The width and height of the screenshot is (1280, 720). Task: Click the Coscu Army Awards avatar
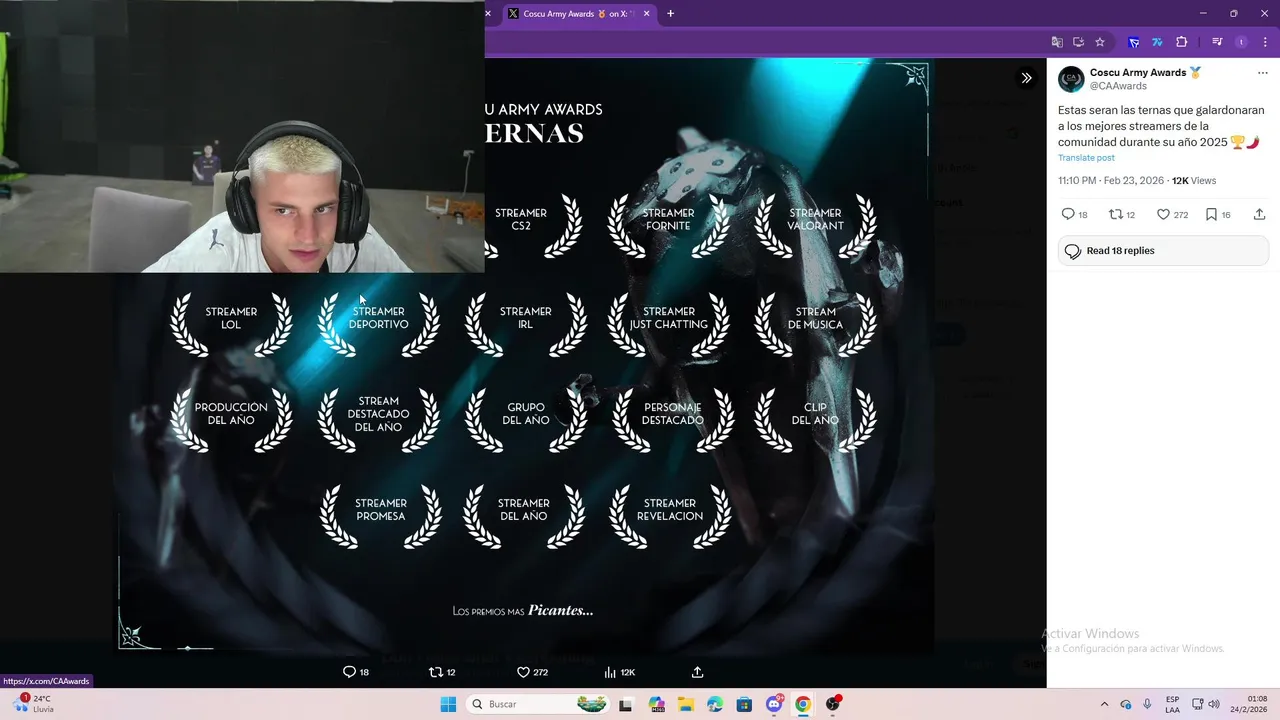click(1071, 79)
